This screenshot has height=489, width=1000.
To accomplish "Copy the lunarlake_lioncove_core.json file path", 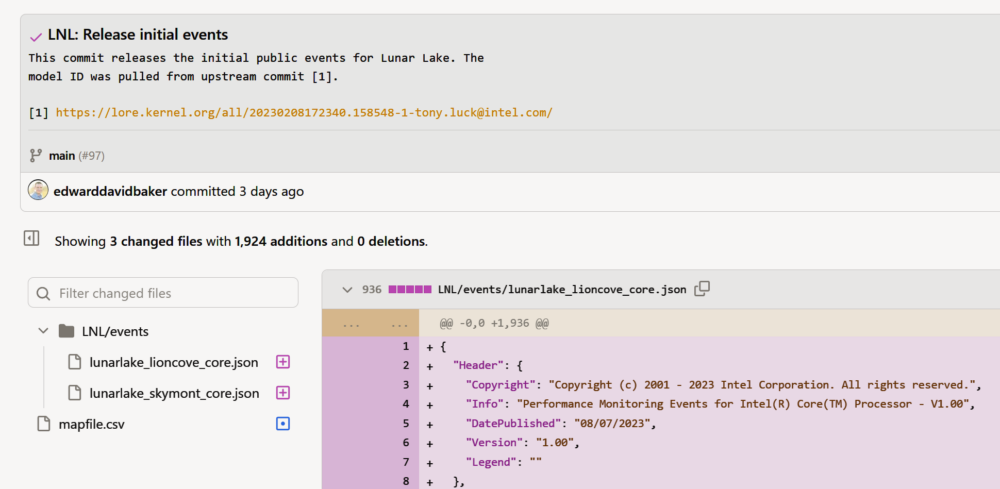I will tap(702, 289).
